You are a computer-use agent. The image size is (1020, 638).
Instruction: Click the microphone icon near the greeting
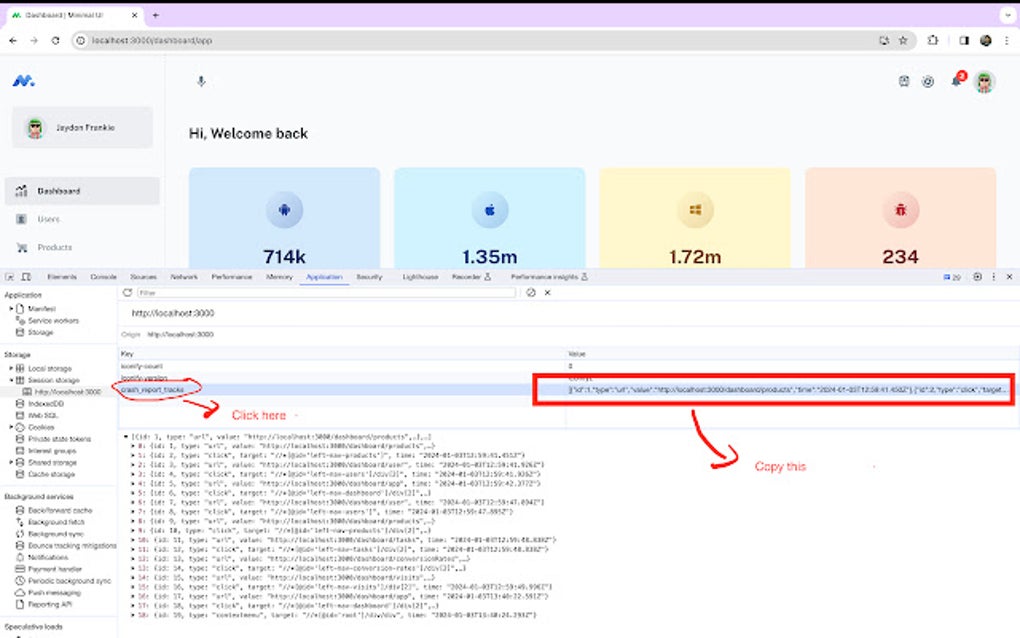(x=200, y=82)
